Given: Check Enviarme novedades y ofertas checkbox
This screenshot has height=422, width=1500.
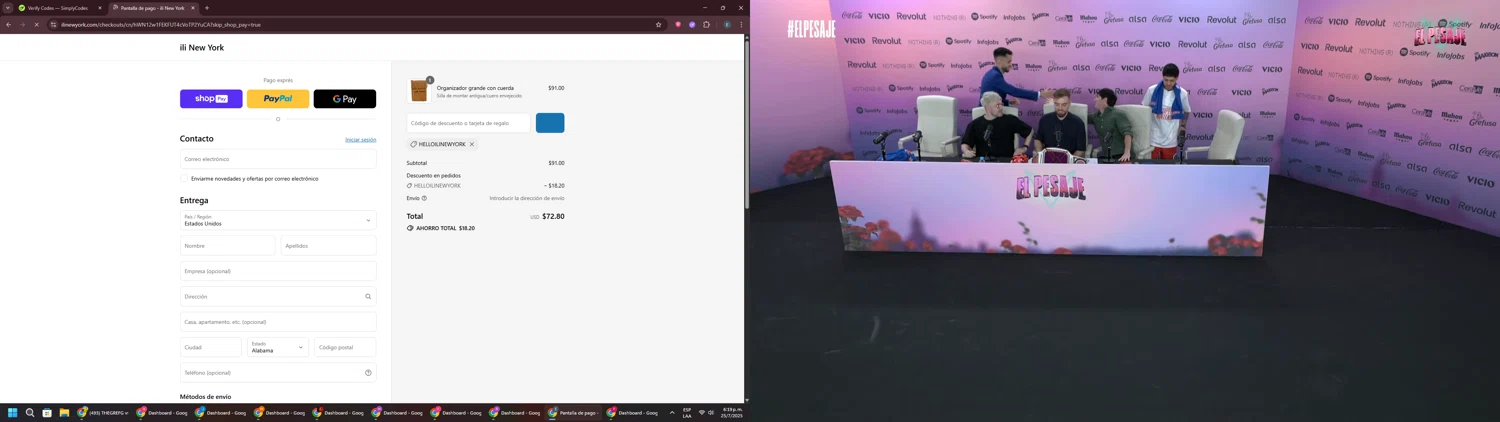Looking at the screenshot, I should coord(184,179).
